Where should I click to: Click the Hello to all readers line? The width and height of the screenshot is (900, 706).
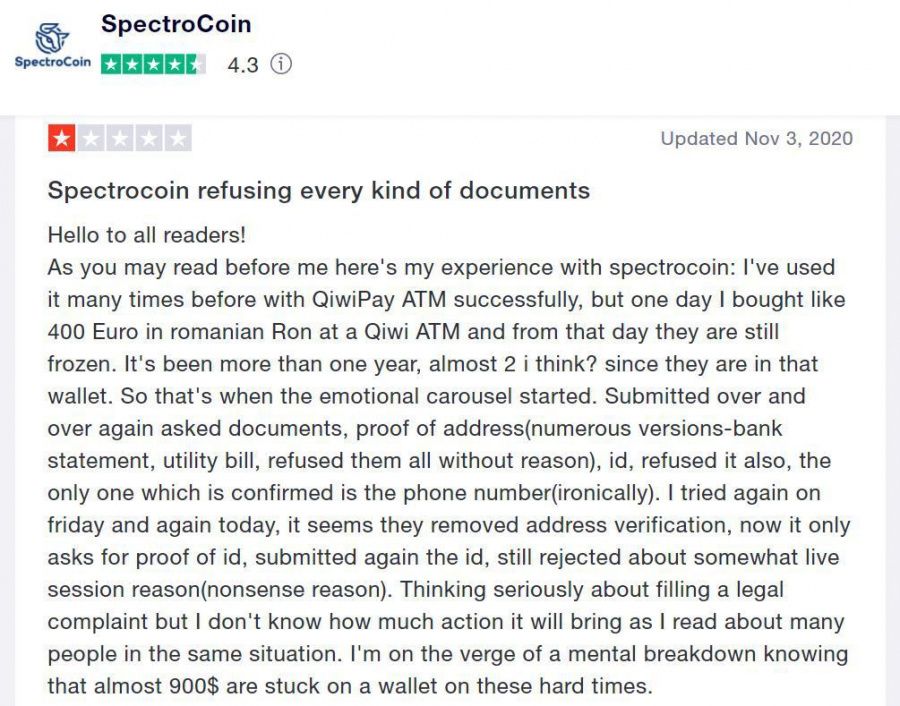coord(146,235)
